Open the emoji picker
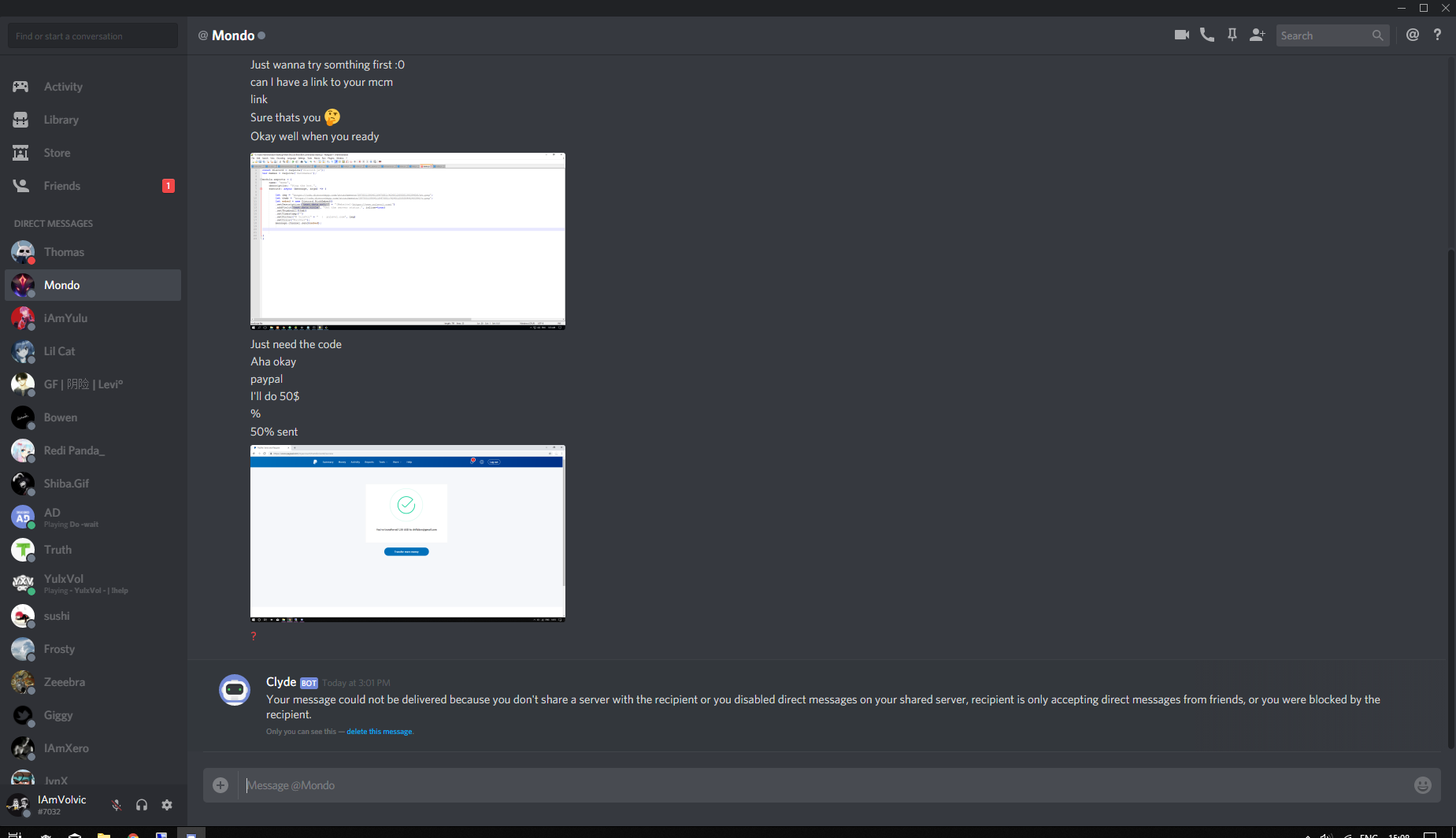 tap(1422, 785)
